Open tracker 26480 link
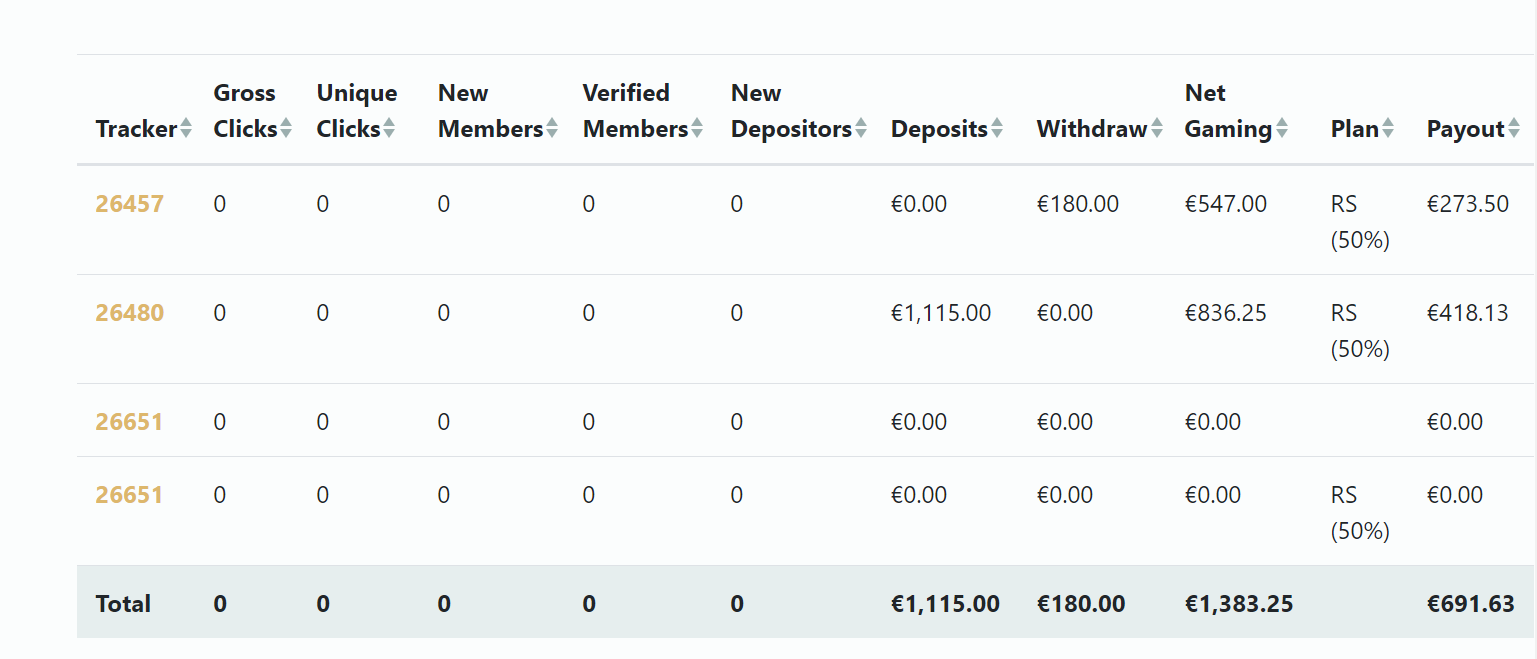The height and width of the screenshot is (659, 1537). [130, 313]
